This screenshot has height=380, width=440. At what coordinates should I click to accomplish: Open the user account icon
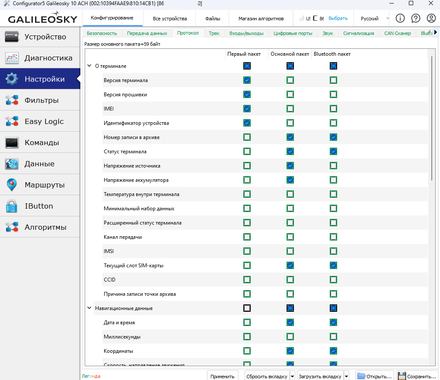coord(431,18)
